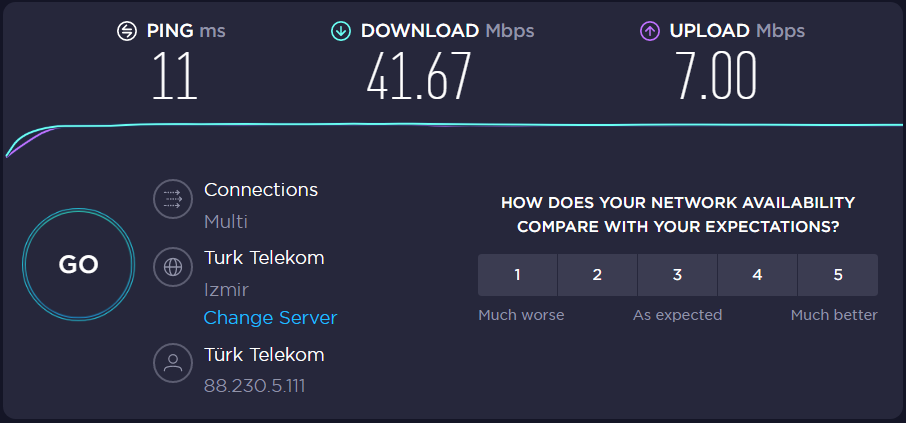Rate network availability as 1
Screen dimensions: 906x423
517,275
